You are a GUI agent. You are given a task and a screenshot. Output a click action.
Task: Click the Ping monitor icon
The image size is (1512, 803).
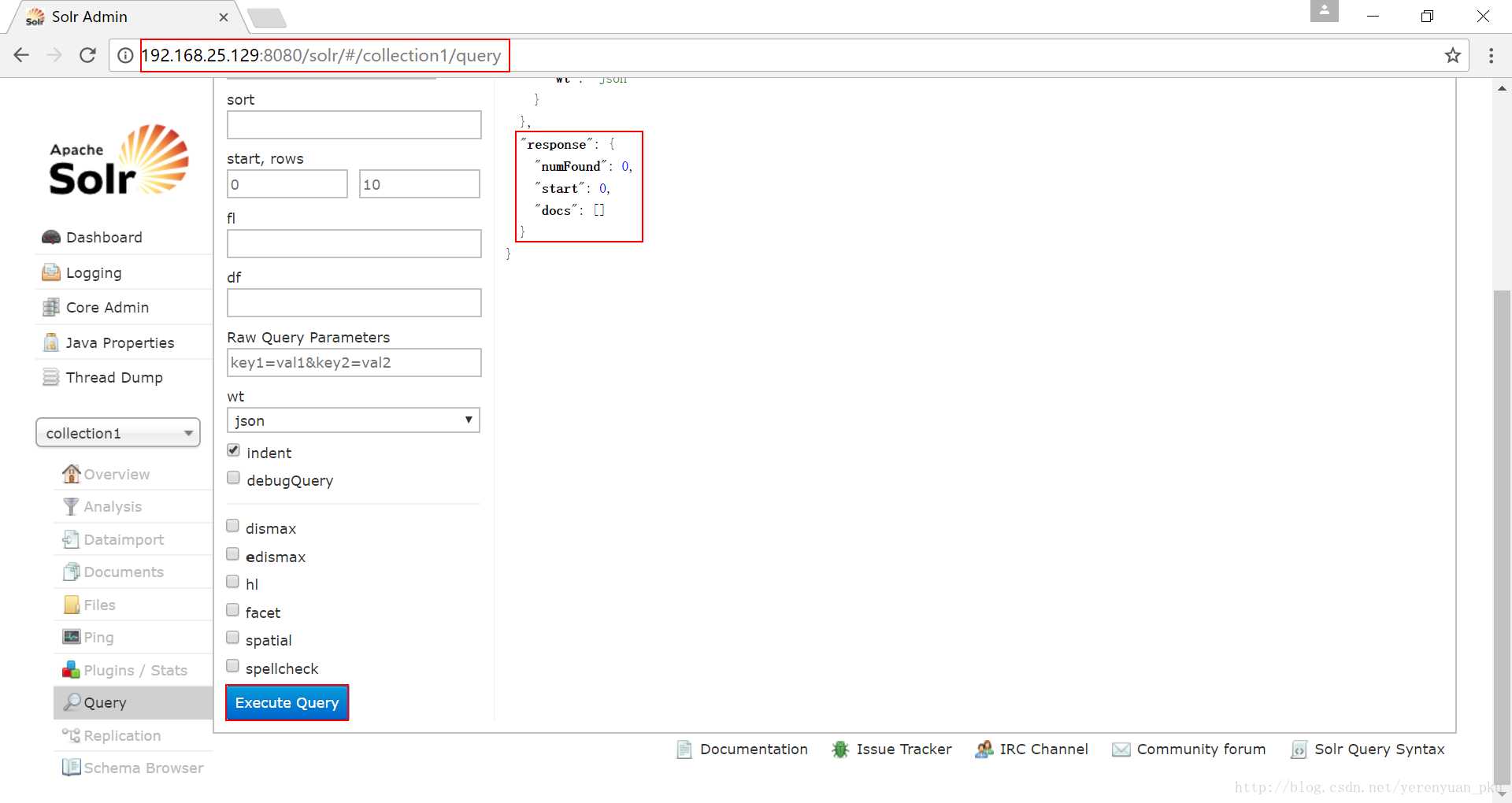(72, 637)
